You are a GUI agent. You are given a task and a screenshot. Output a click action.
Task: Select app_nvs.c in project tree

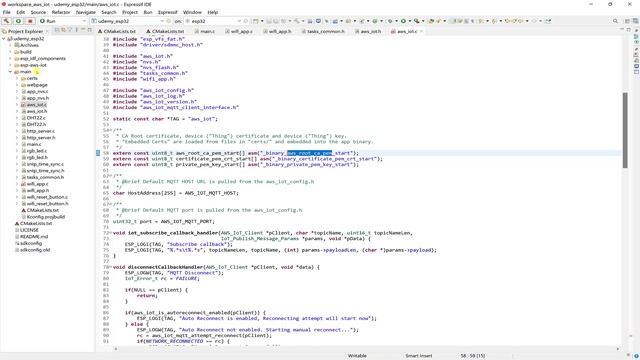pyautogui.click(x=37, y=91)
